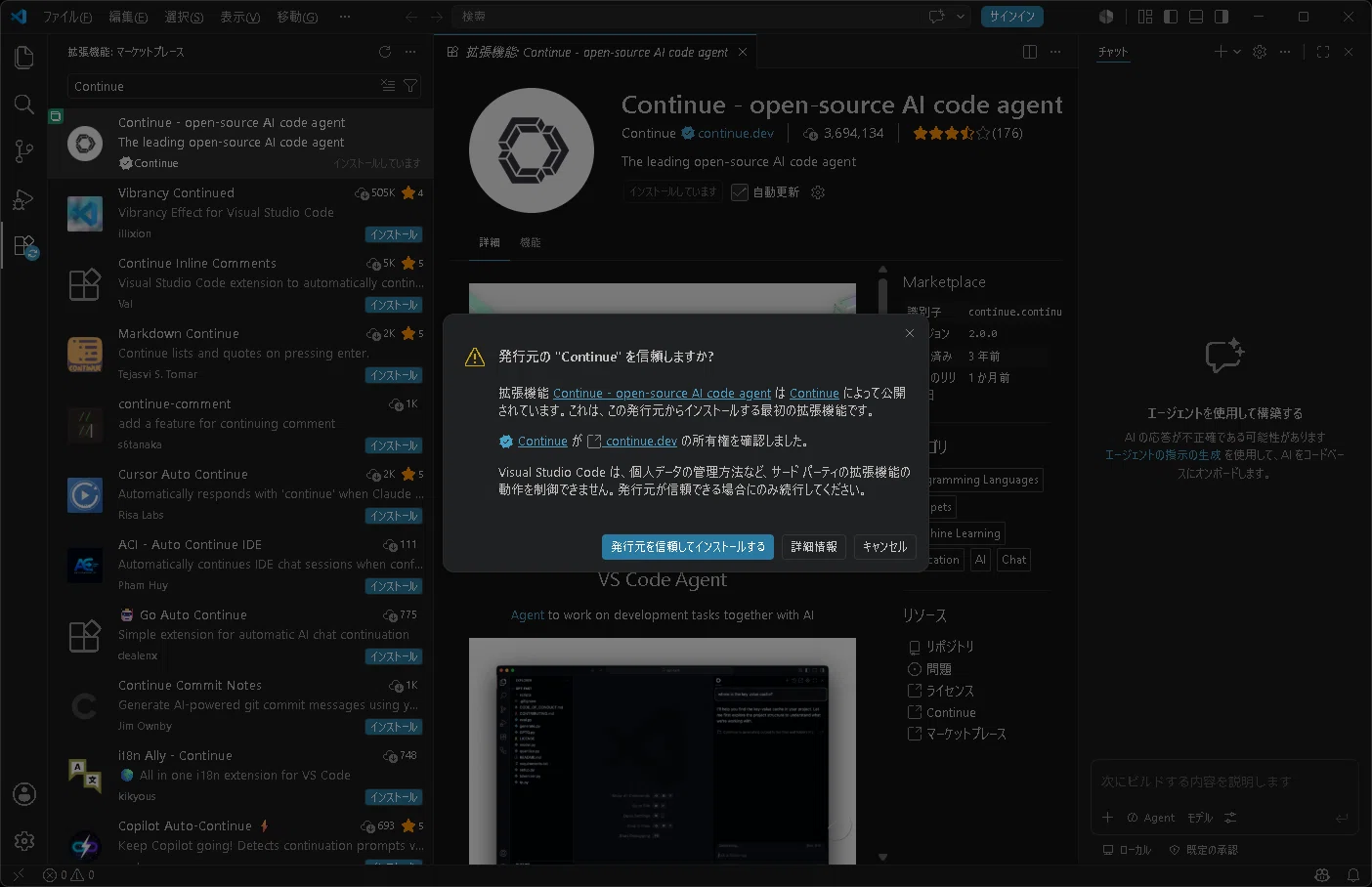This screenshot has height=887, width=1372.
Task: Switch to the 機能 tab
Action: click(531, 242)
